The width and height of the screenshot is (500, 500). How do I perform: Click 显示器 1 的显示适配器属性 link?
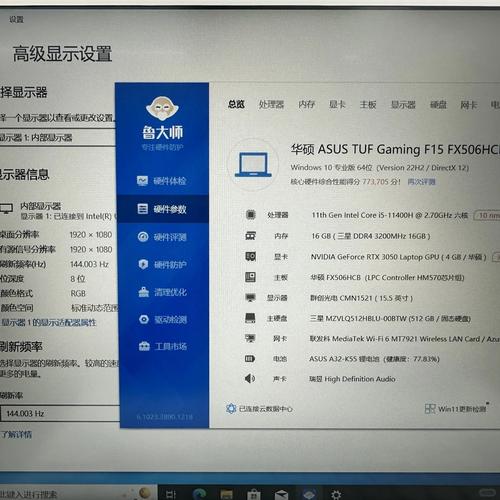coord(49,322)
